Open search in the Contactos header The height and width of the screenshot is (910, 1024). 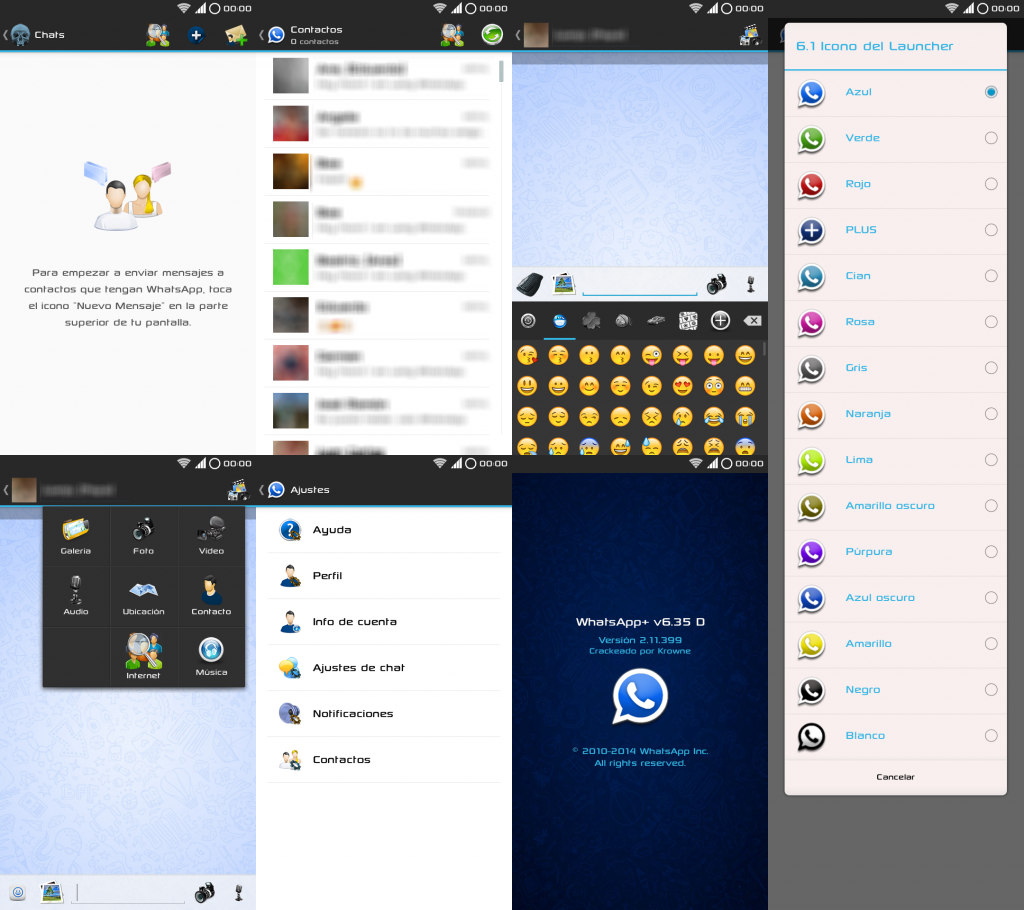452,35
